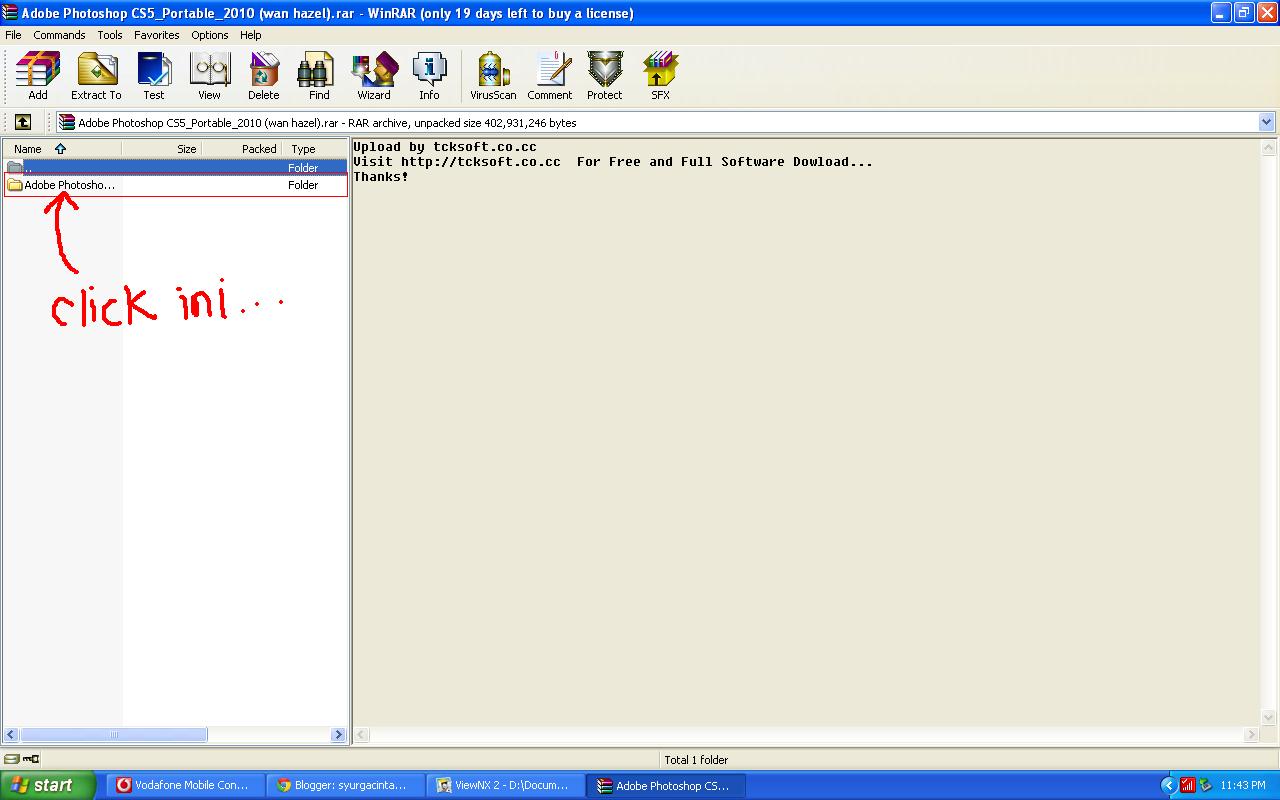The image size is (1280, 800).
Task: Click the comment pane scroll down arrow
Action: tap(1269, 718)
